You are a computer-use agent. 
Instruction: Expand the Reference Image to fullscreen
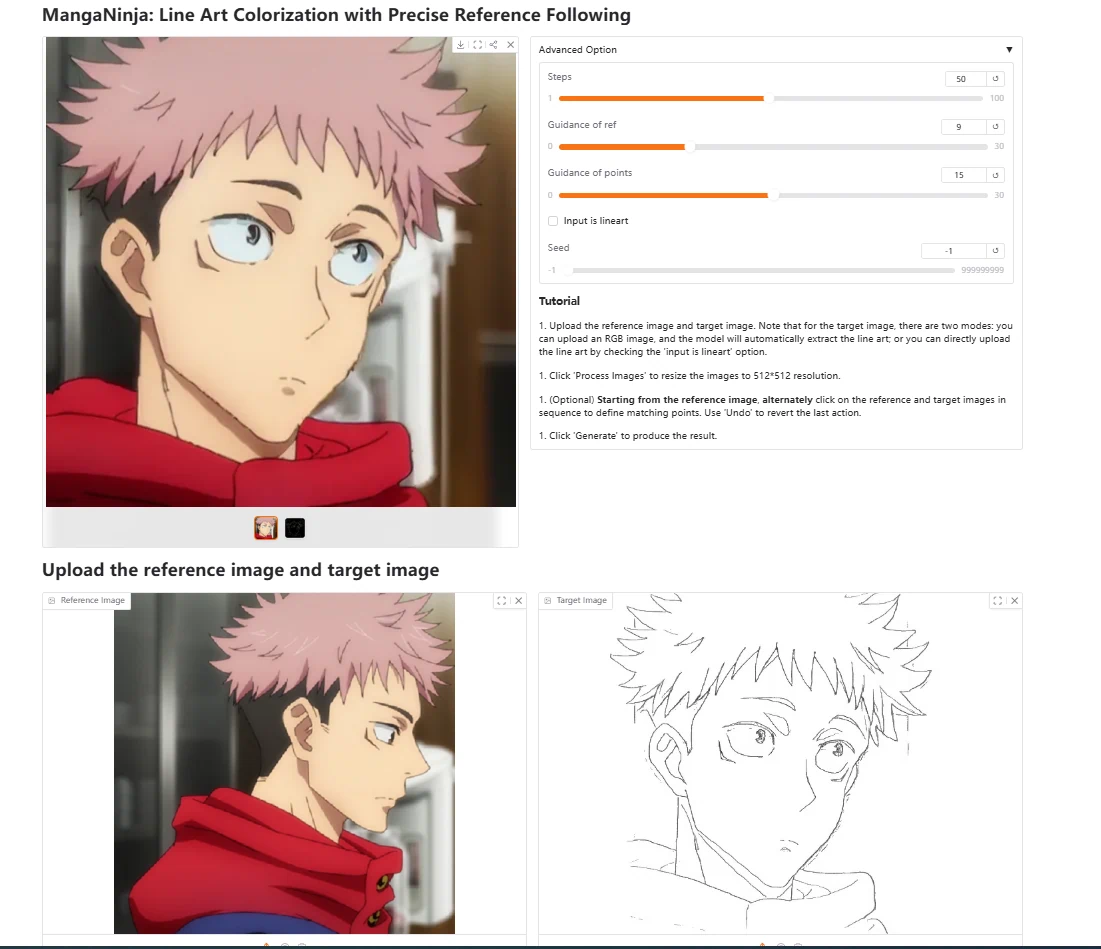(501, 601)
